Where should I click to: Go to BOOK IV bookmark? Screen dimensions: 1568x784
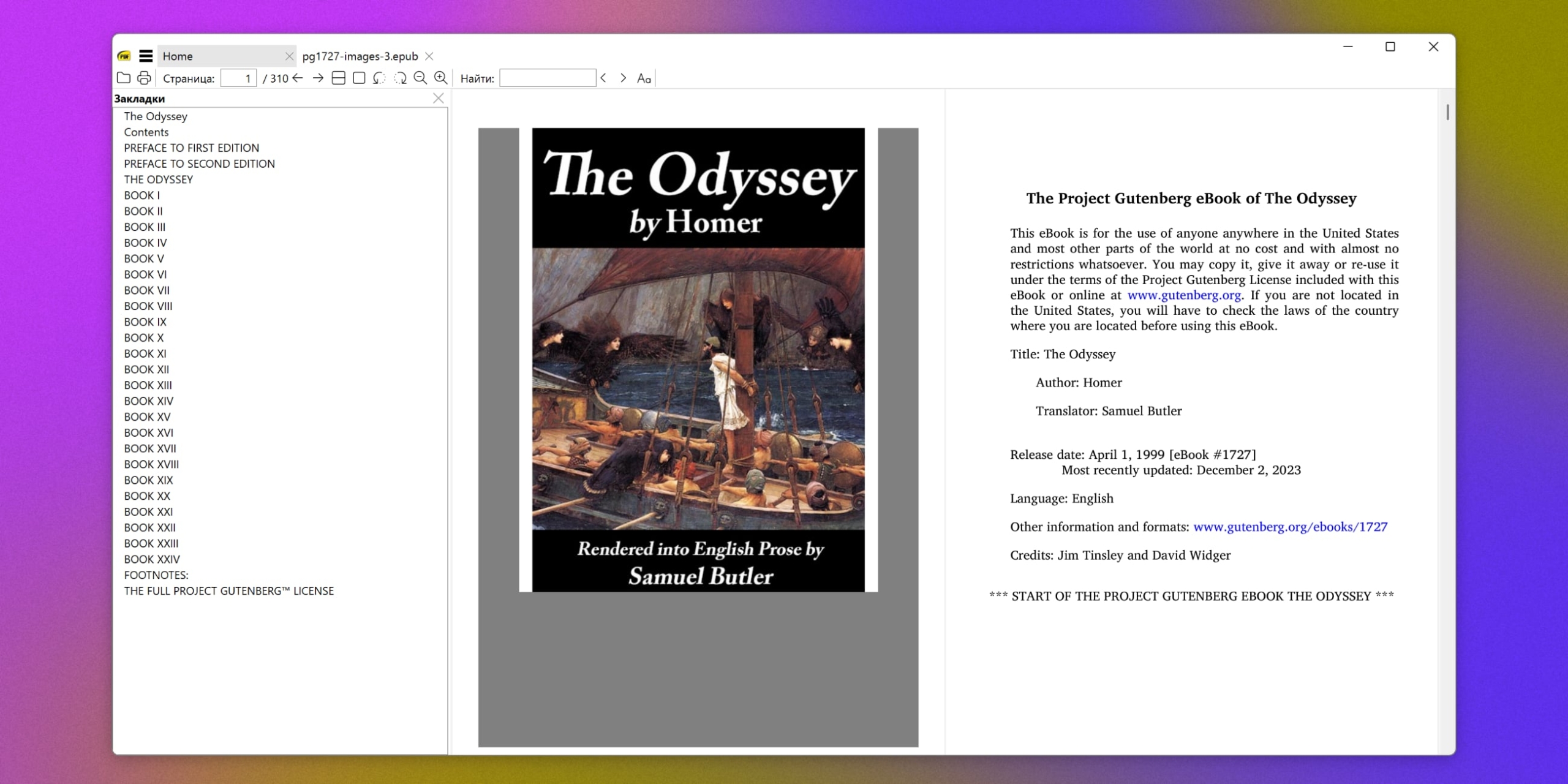[145, 243]
